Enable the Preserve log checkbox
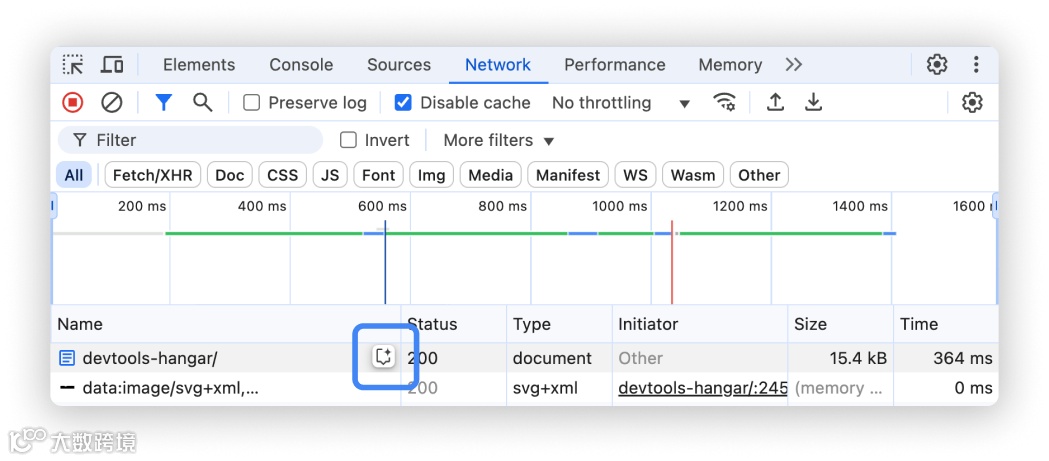Image resolution: width=1049 pixels, height=461 pixels. tap(252, 103)
